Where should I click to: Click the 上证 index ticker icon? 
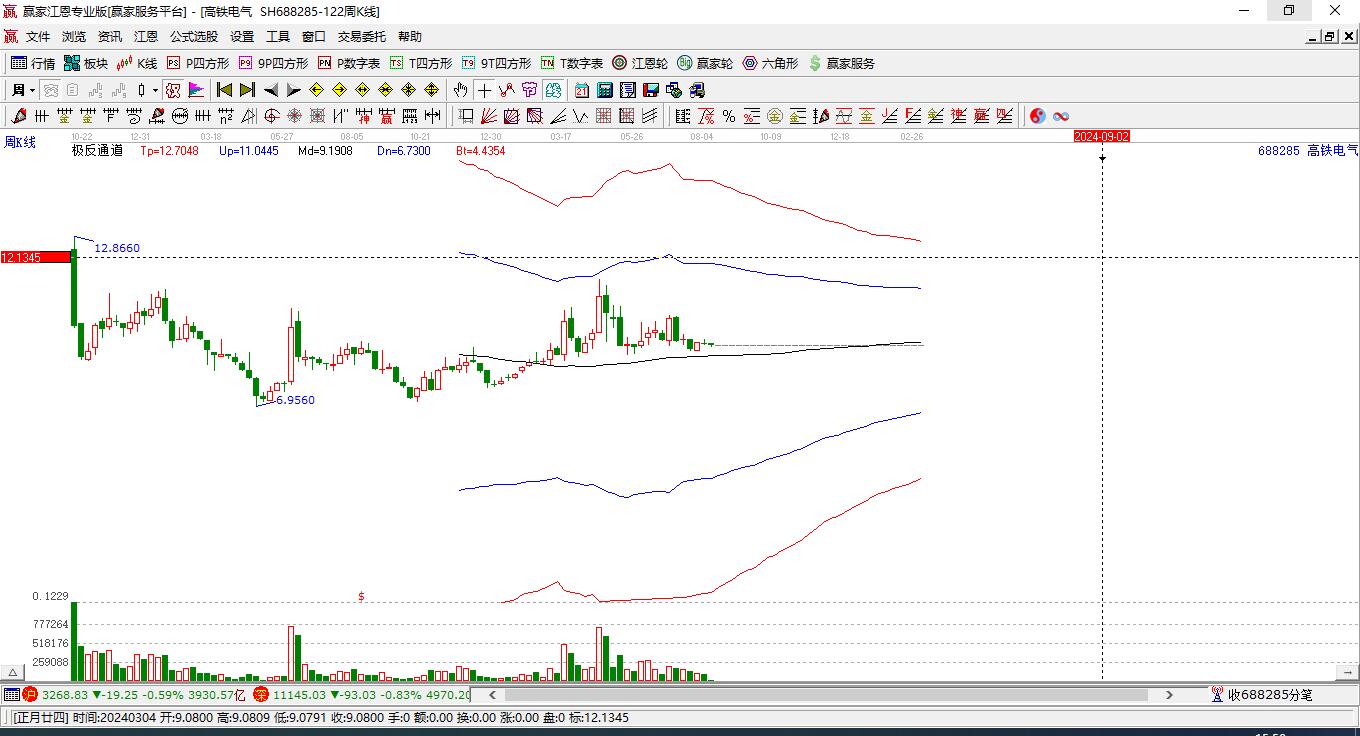pyautogui.click(x=30, y=694)
